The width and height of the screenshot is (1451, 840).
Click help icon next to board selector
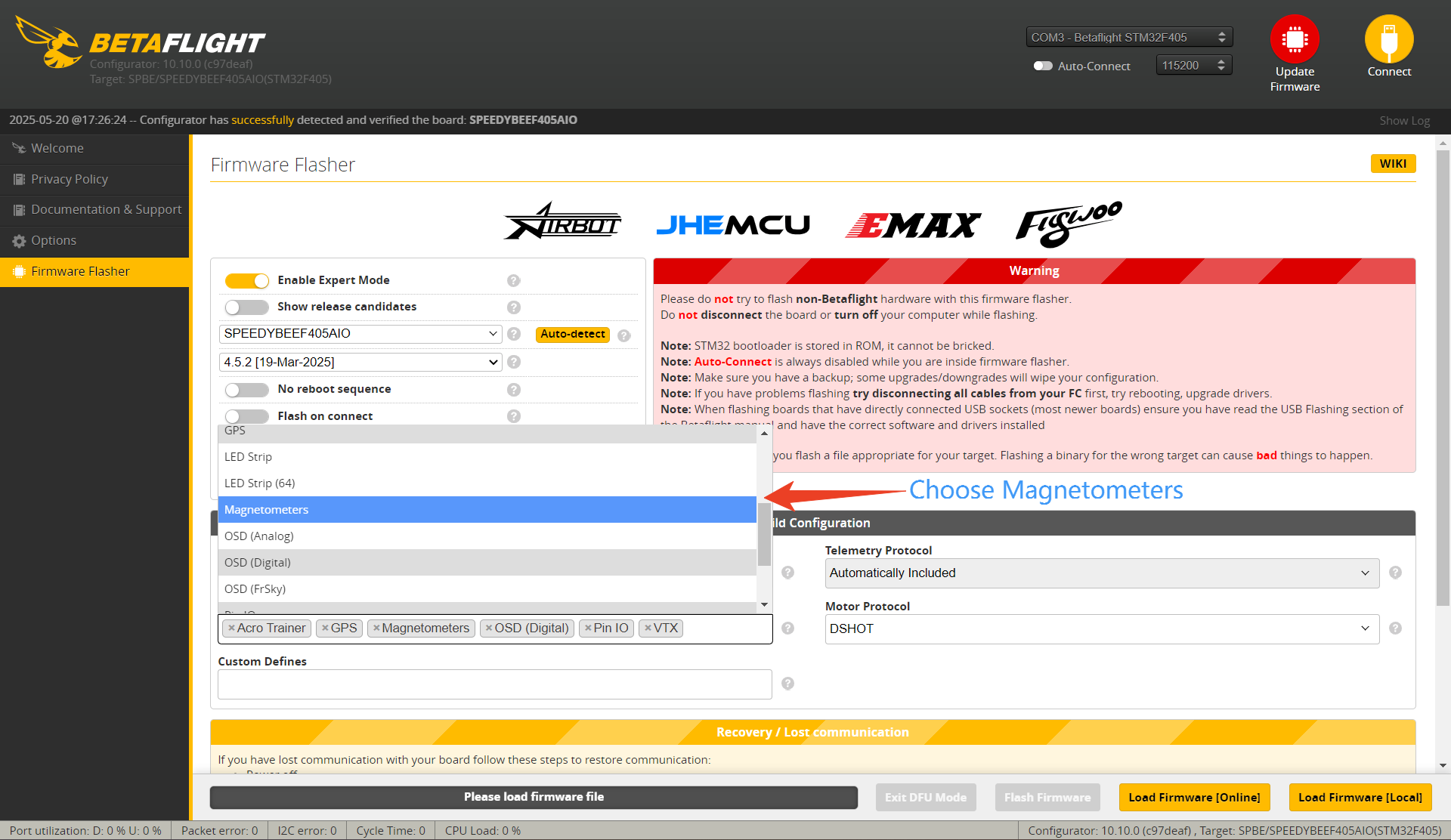(514, 334)
